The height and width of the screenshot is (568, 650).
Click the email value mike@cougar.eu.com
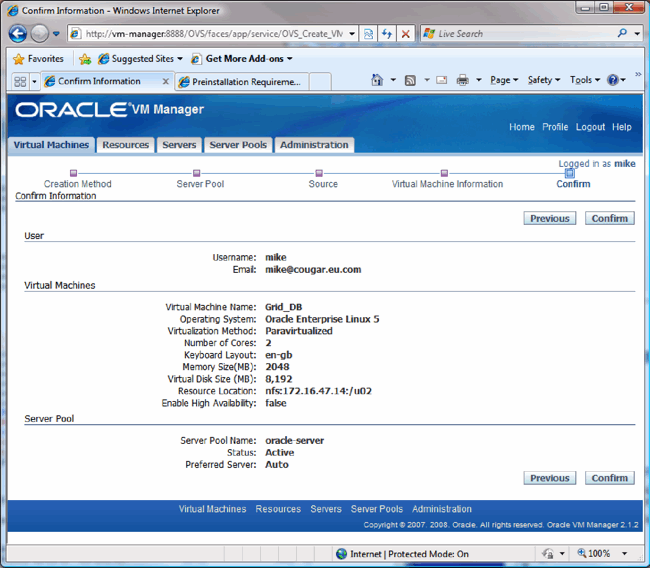313,270
